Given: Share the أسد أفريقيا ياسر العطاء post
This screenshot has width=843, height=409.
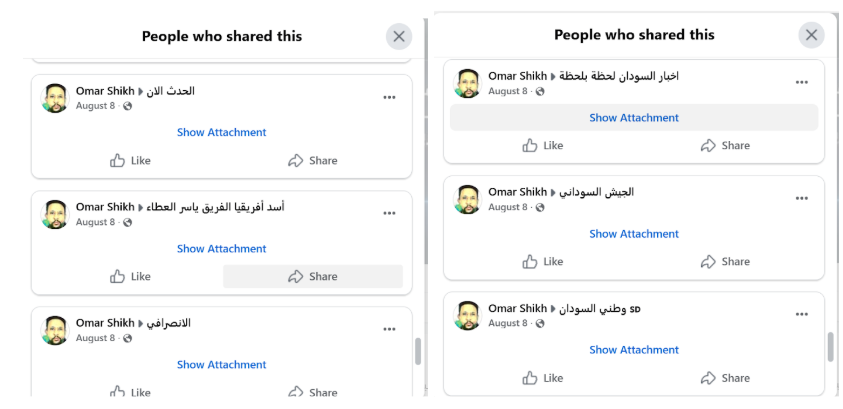Looking at the screenshot, I should (x=313, y=277).
